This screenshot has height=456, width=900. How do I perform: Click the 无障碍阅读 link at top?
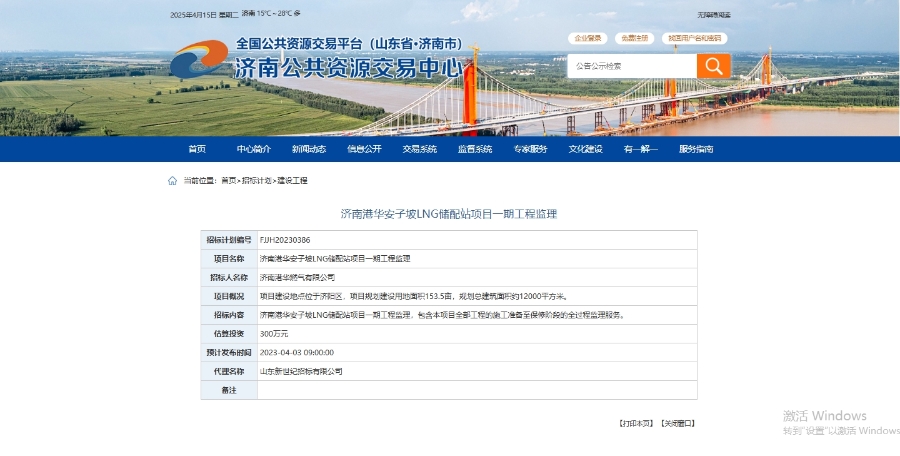714,15
